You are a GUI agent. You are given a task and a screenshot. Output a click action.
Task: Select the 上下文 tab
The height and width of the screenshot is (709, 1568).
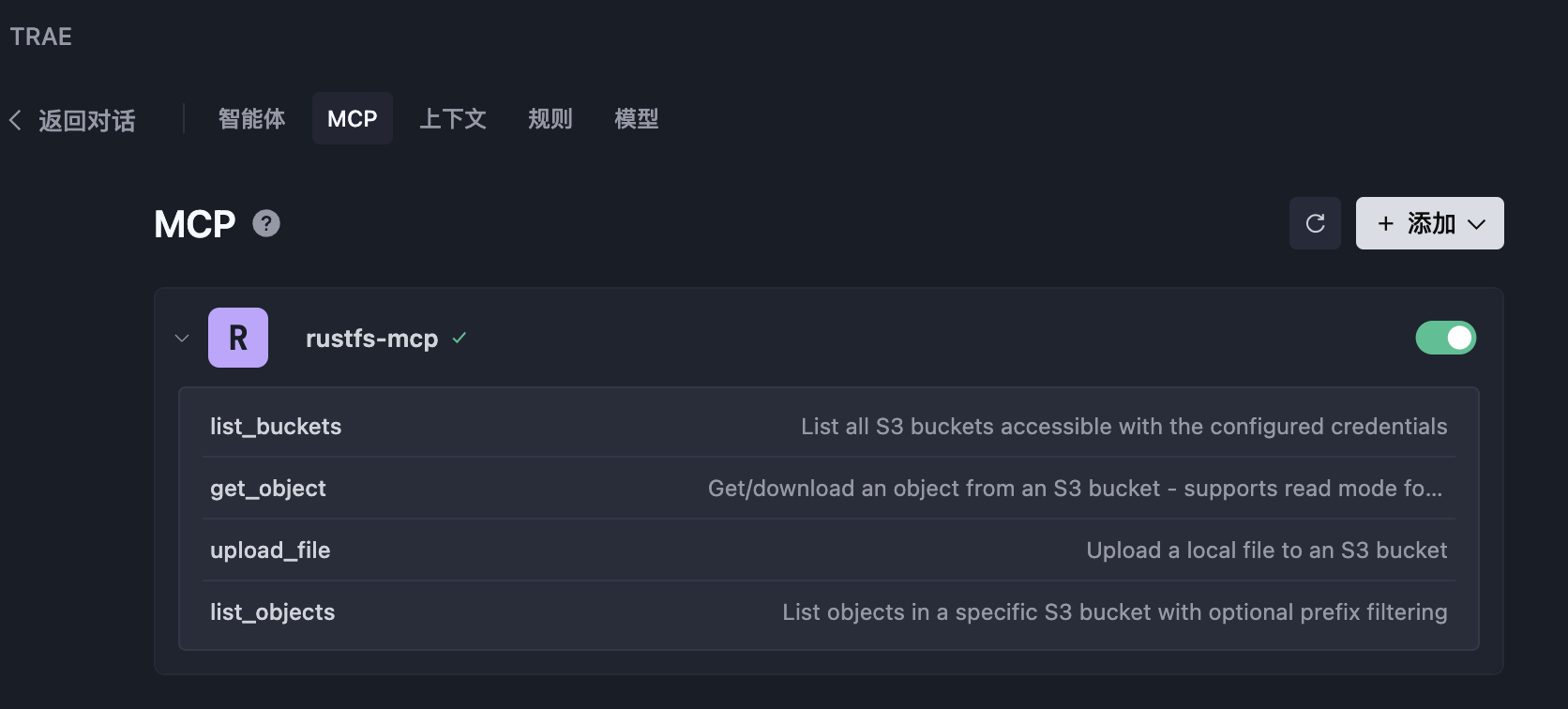(x=453, y=118)
